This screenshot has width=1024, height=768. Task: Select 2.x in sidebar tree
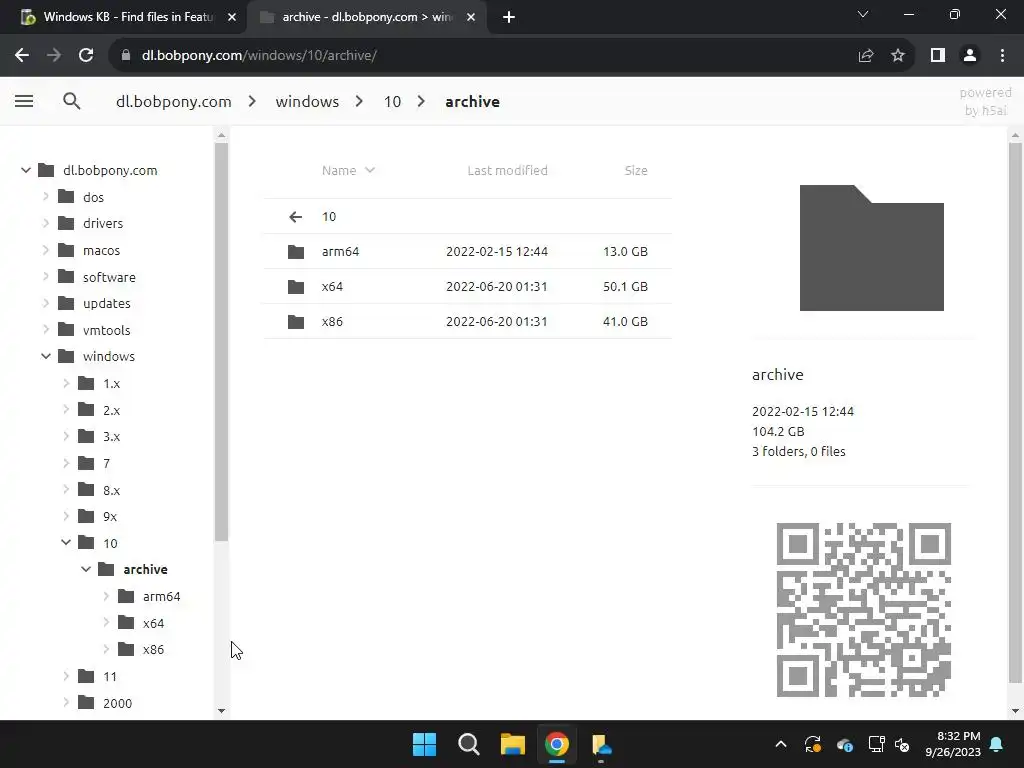112,410
